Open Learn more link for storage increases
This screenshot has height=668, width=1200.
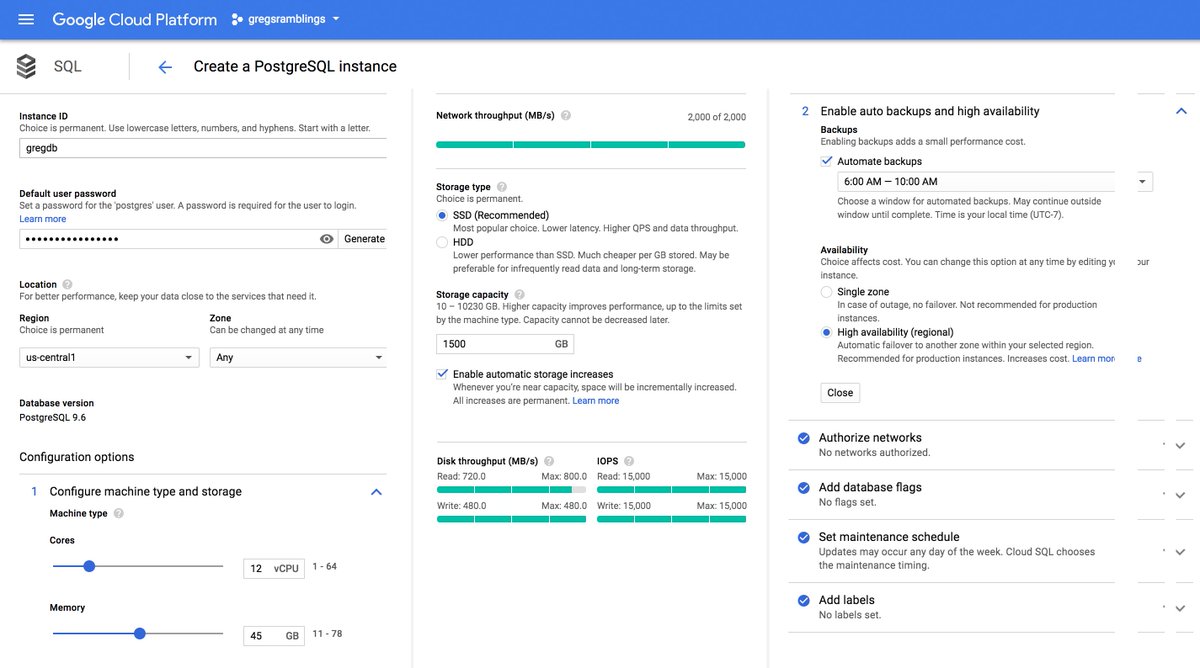pyautogui.click(x=596, y=401)
